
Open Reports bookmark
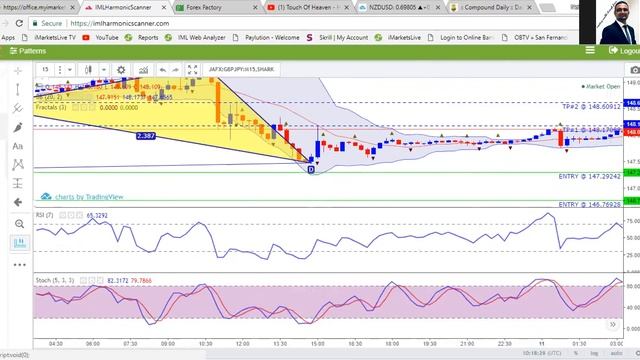142,38
